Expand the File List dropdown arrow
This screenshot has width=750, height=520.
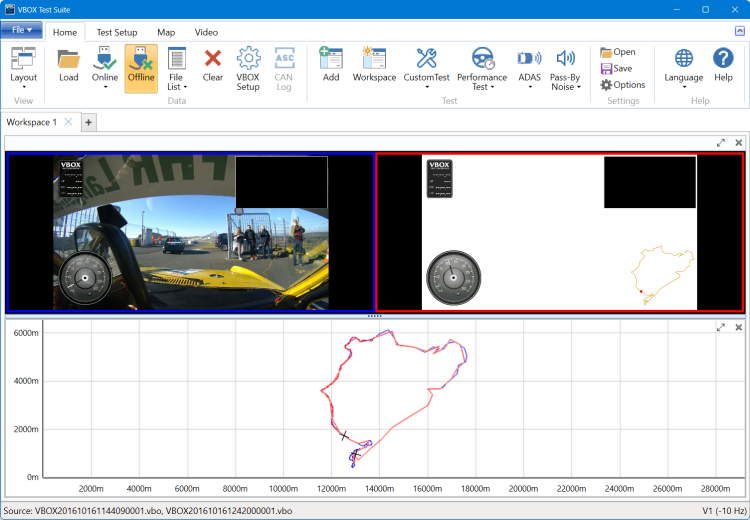coord(185,87)
